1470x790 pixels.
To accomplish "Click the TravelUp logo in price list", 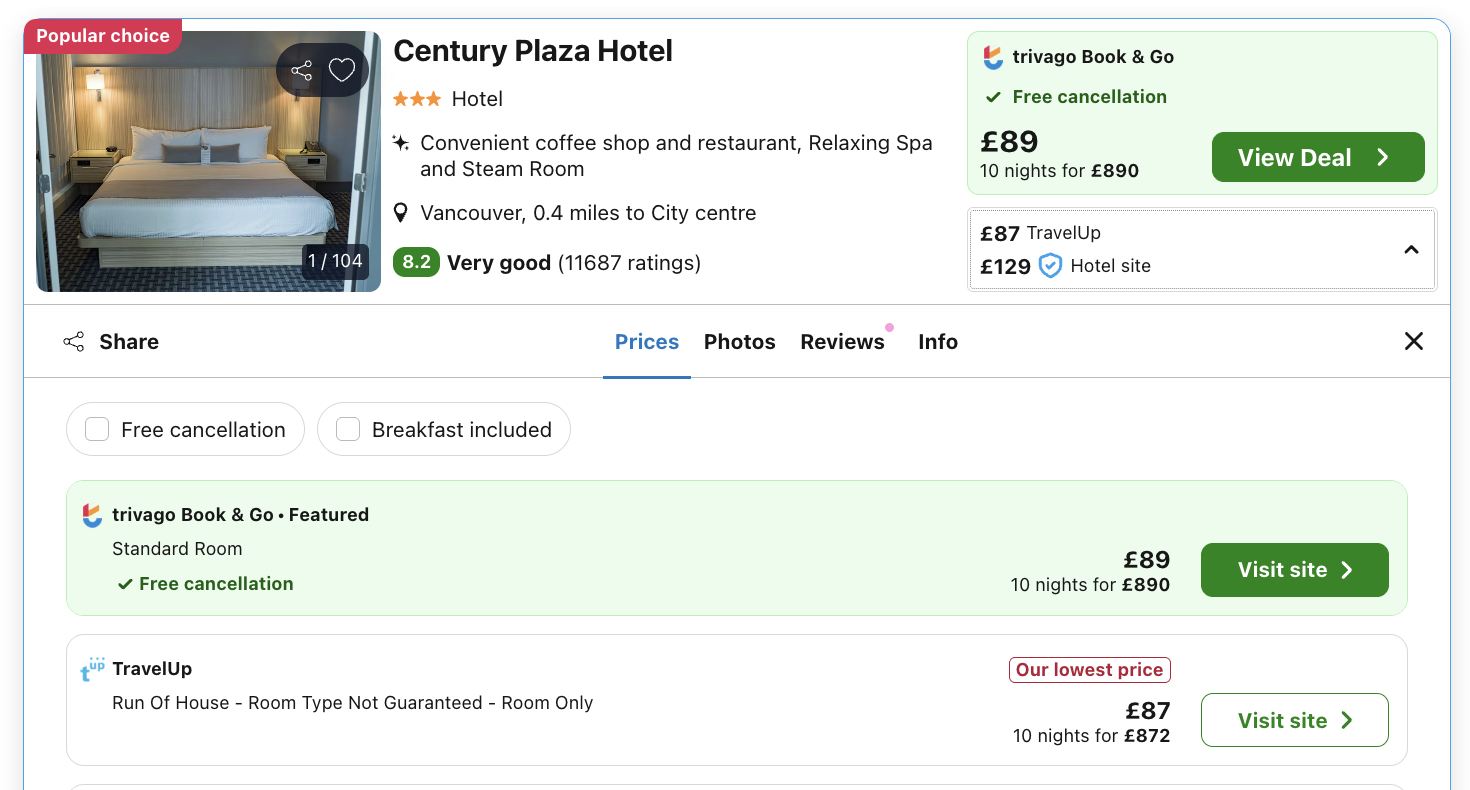I will (x=92, y=669).
